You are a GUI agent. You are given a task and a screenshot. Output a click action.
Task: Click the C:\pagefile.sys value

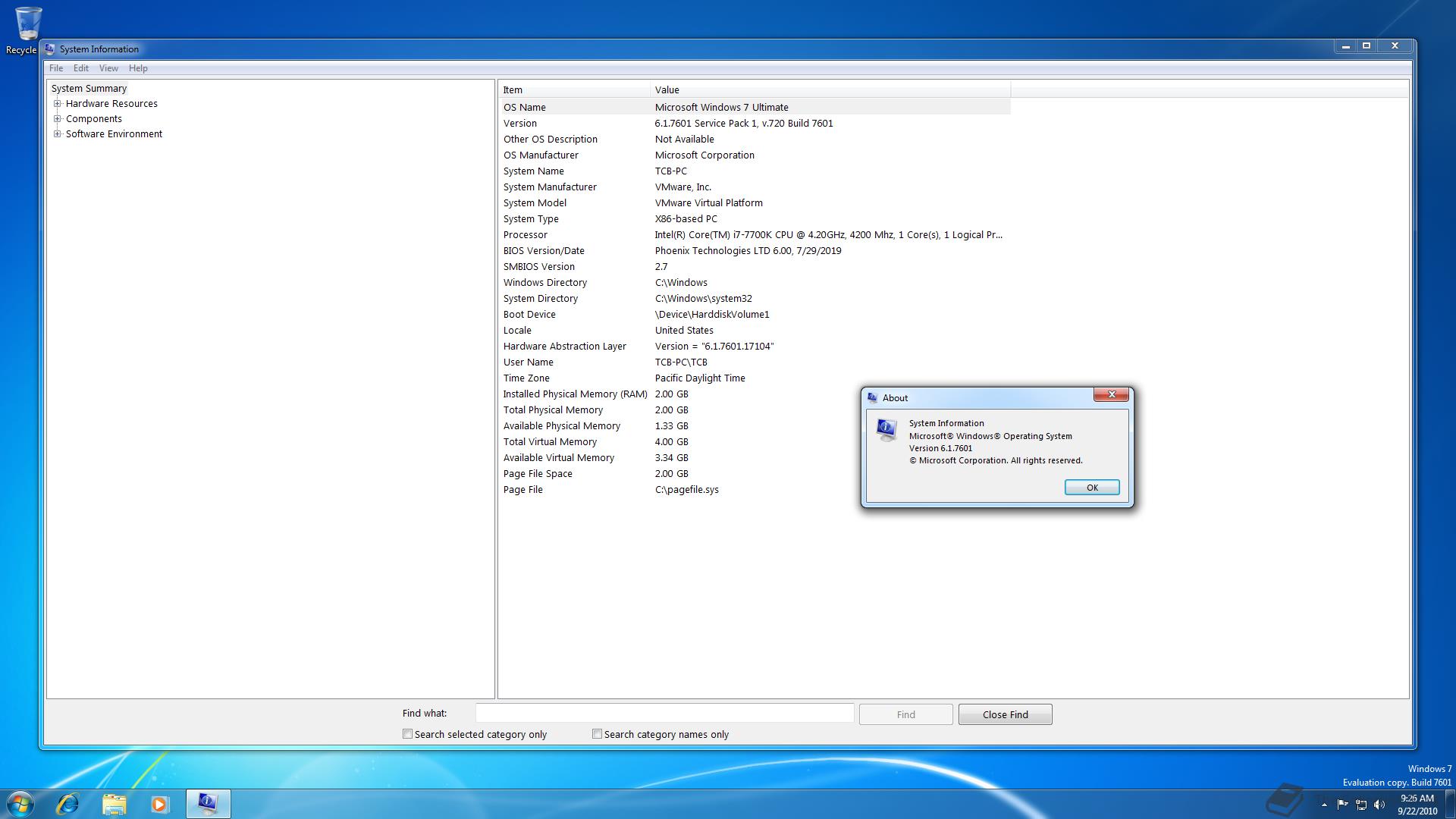click(x=686, y=489)
